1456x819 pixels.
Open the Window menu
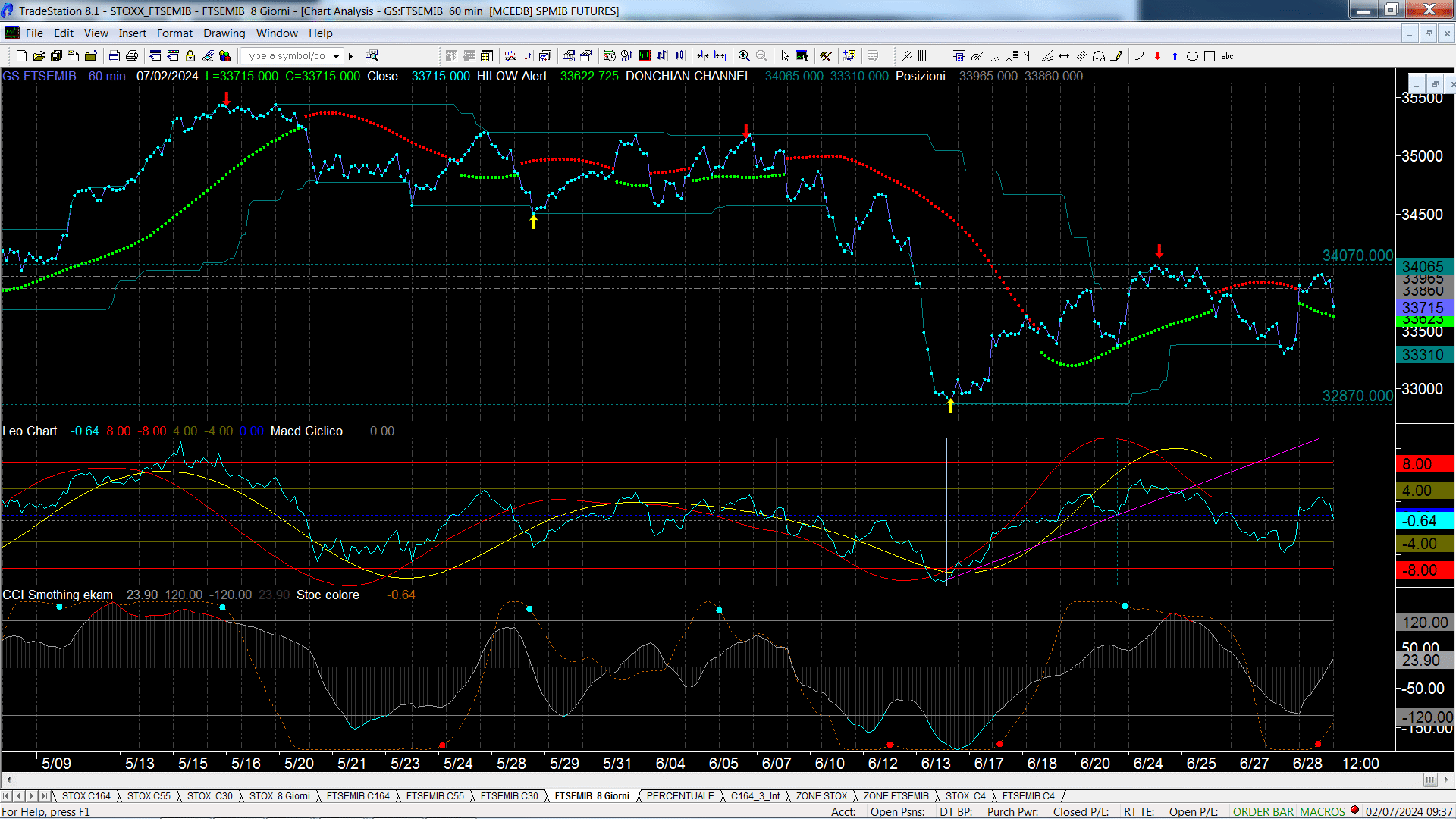click(277, 33)
